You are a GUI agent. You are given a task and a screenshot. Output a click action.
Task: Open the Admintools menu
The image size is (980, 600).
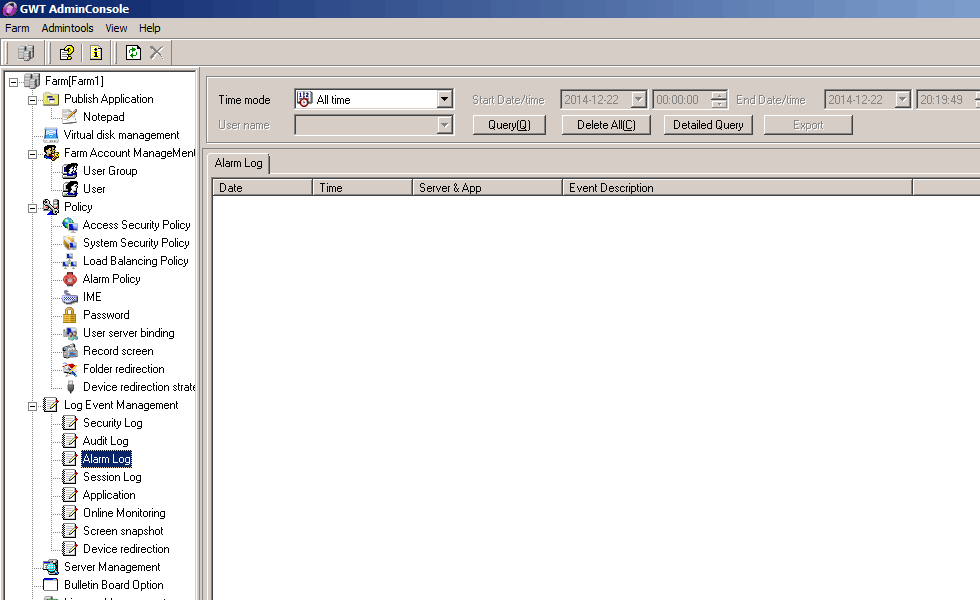pos(67,28)
